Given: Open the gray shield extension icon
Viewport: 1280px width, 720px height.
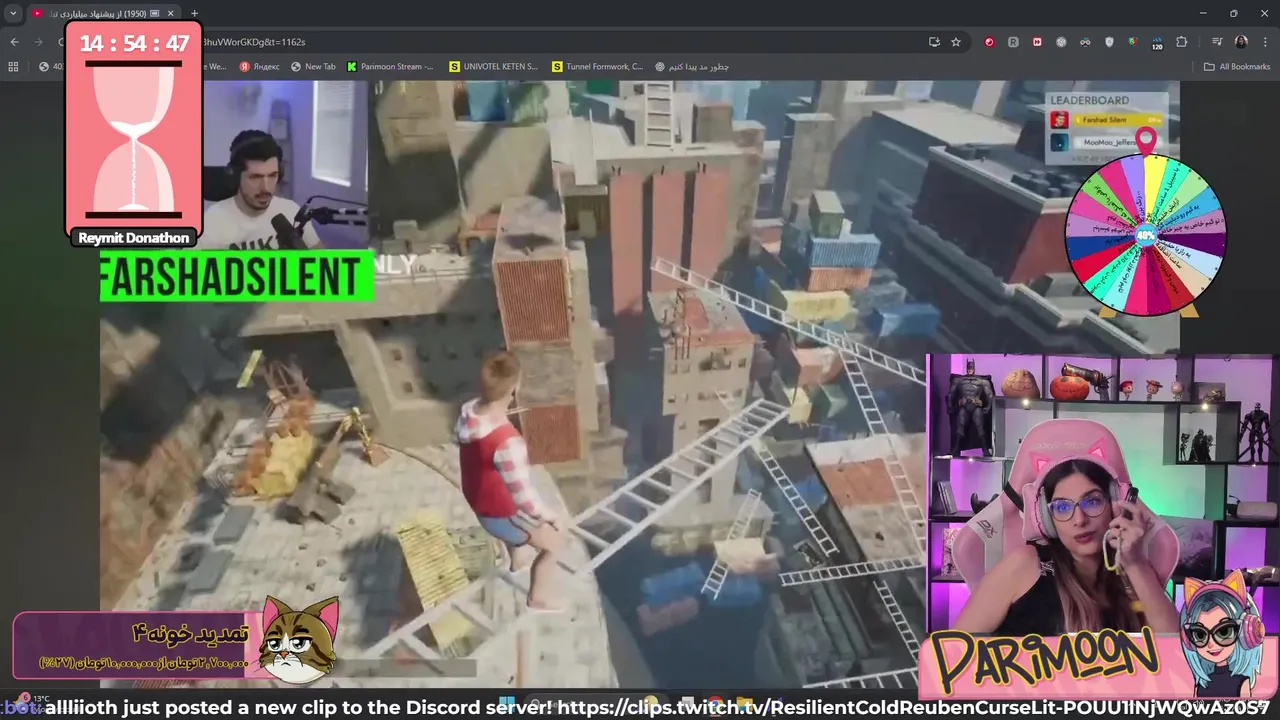Looking at the screenshot, I should coord(1109,42).
